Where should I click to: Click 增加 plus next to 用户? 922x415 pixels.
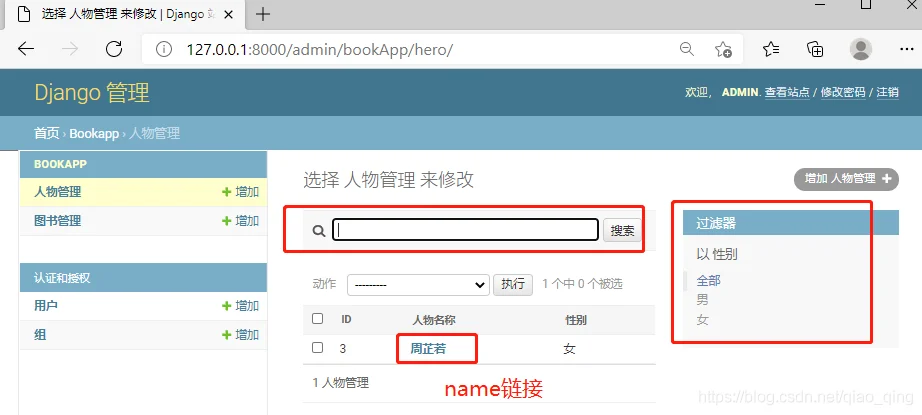240,306
